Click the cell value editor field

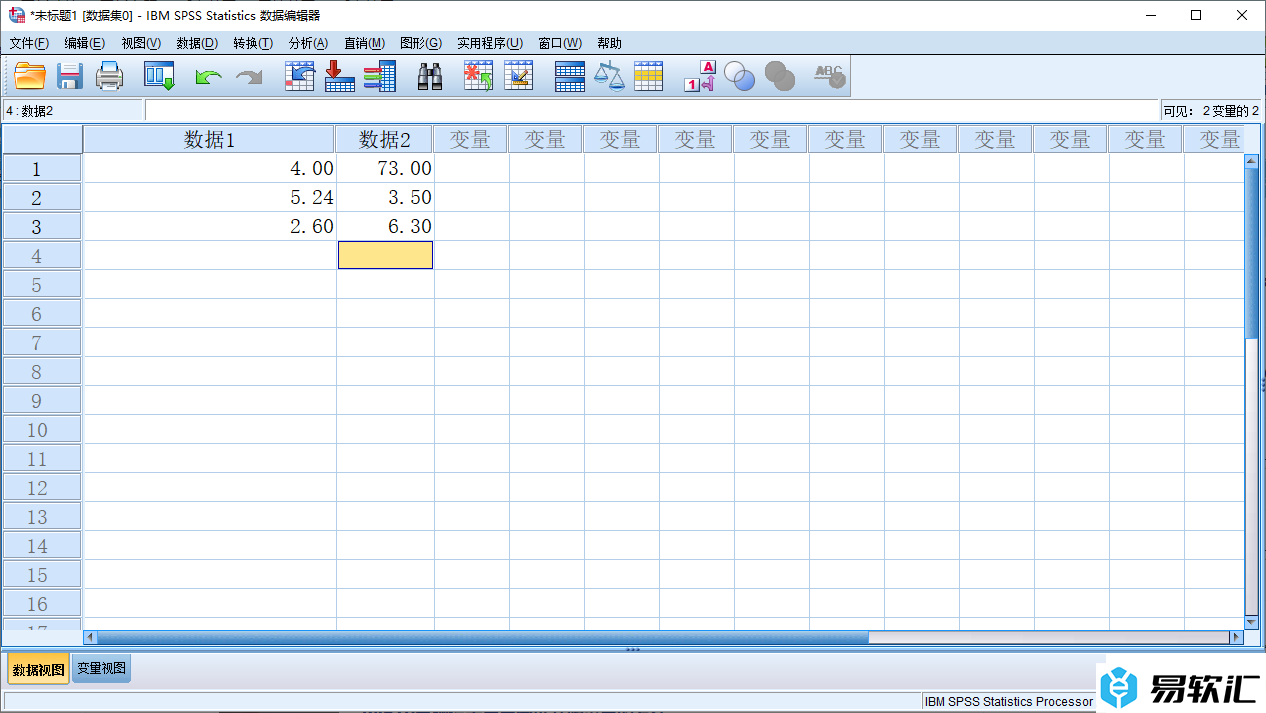651,110
